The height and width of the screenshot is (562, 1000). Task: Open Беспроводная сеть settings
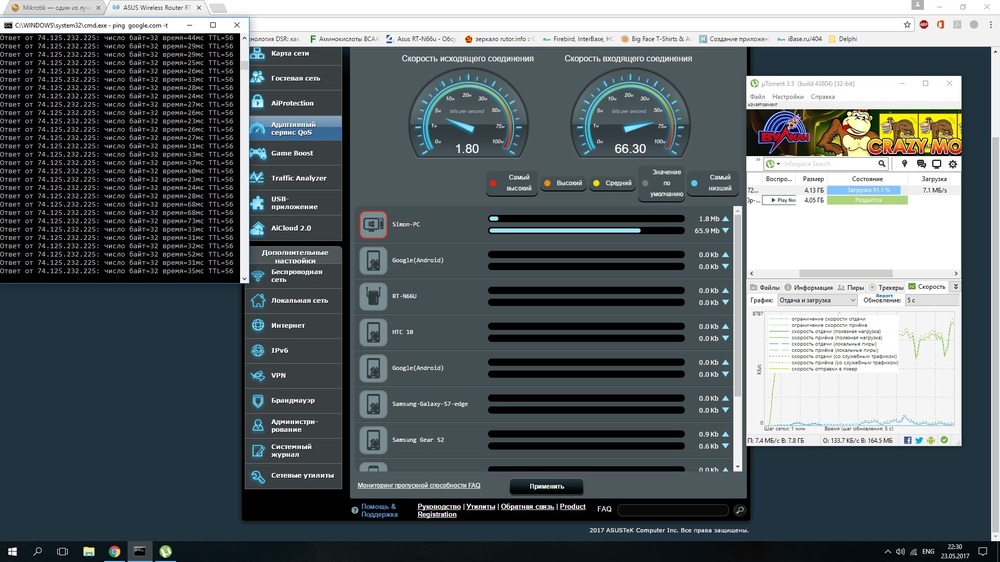click(x=295, y=276)
